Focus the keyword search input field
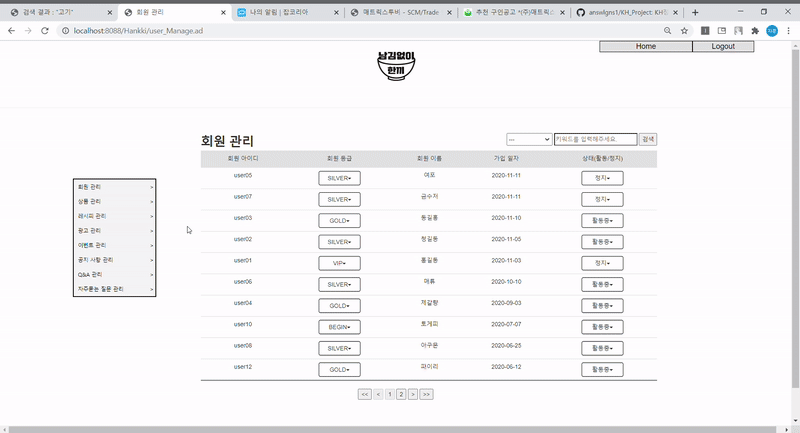This screenshot has height=433, width=800. click(595, 139)
